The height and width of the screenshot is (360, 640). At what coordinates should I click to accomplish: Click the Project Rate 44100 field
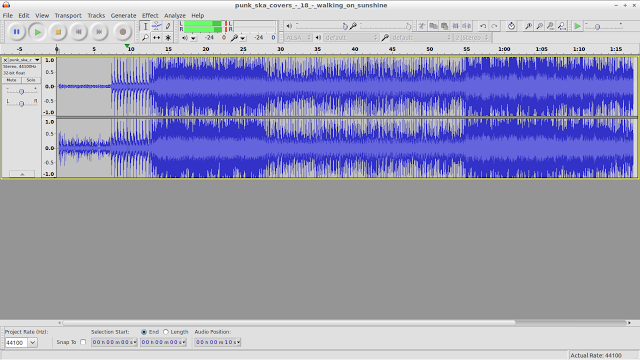(x=16, y=342)
